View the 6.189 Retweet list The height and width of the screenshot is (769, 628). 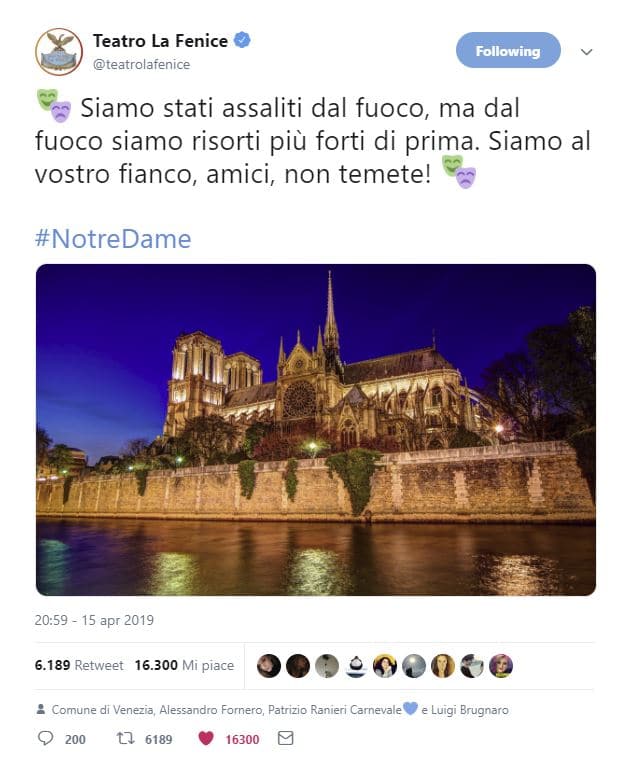coord(79,666)
